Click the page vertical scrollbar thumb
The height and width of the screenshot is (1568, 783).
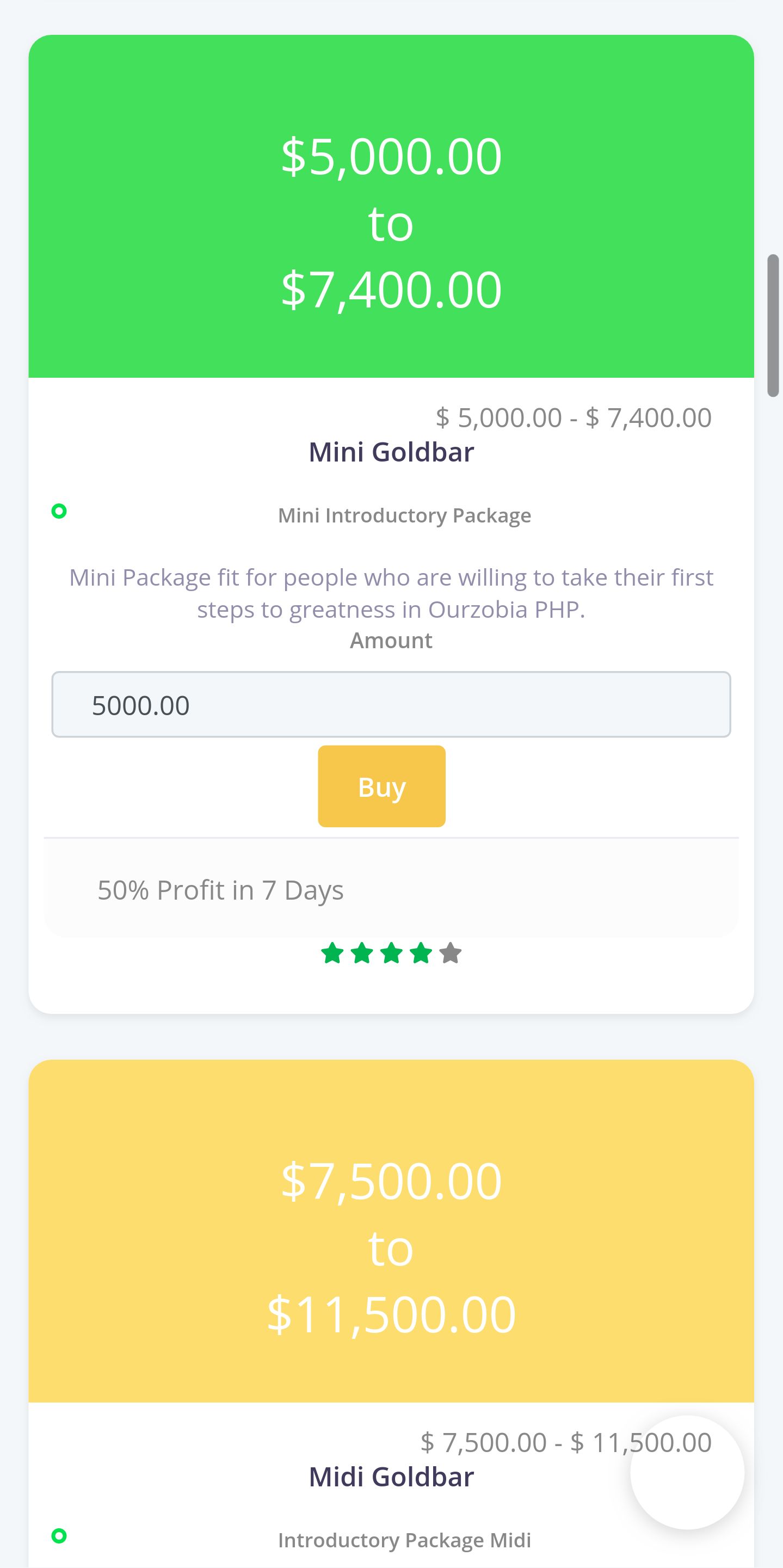click(773, 325)
